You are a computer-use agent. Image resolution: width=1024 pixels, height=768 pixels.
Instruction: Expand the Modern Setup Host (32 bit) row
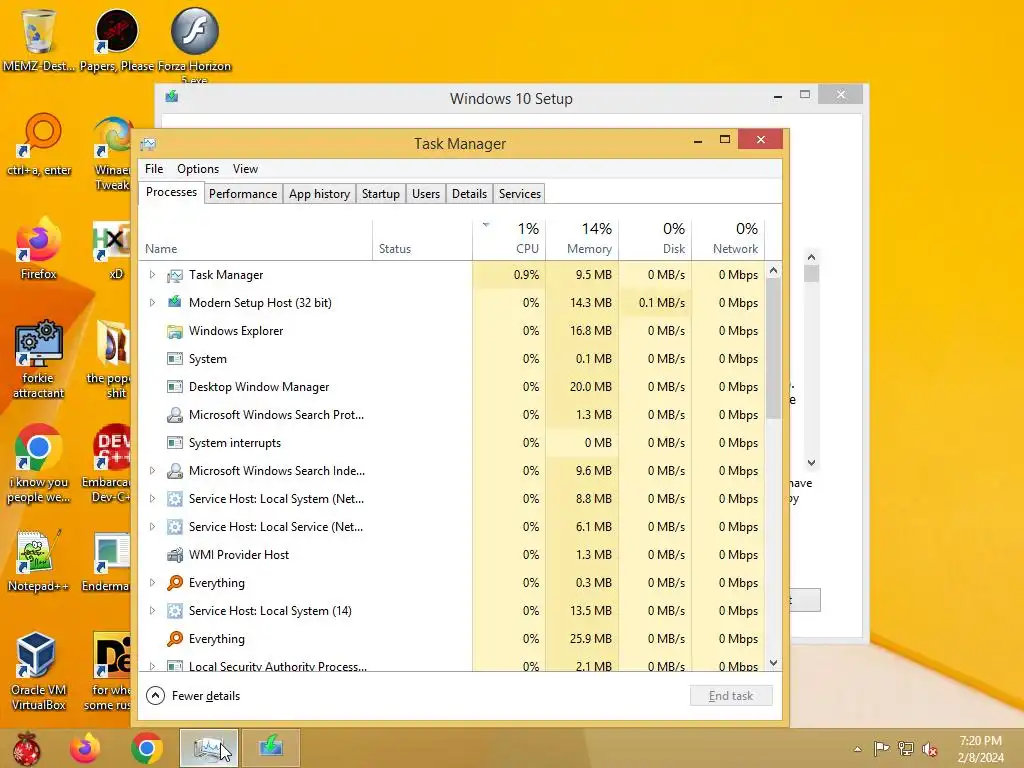click(x=152, y=302)
